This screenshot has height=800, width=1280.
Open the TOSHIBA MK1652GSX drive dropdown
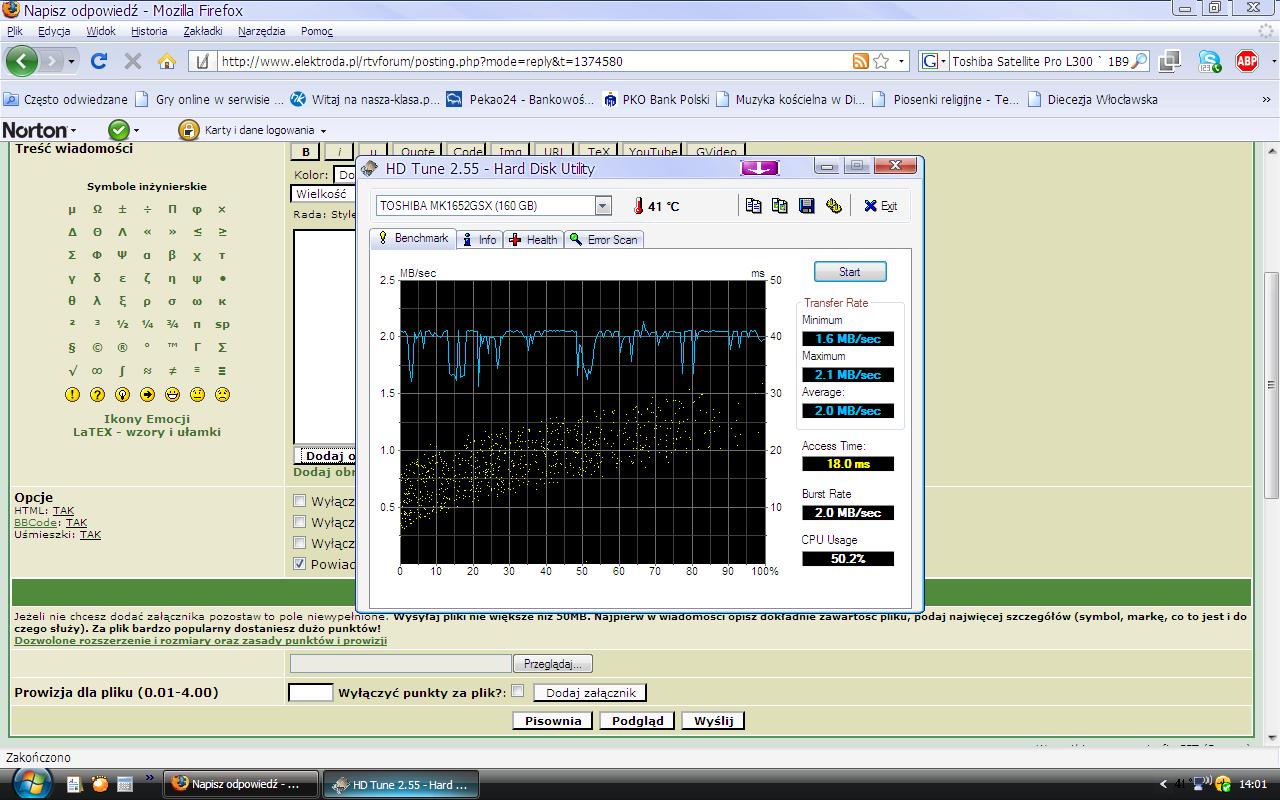603,206
